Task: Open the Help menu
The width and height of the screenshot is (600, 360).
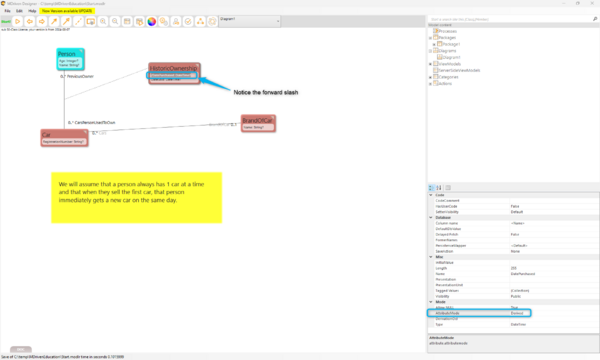Action: click(32, 11)
